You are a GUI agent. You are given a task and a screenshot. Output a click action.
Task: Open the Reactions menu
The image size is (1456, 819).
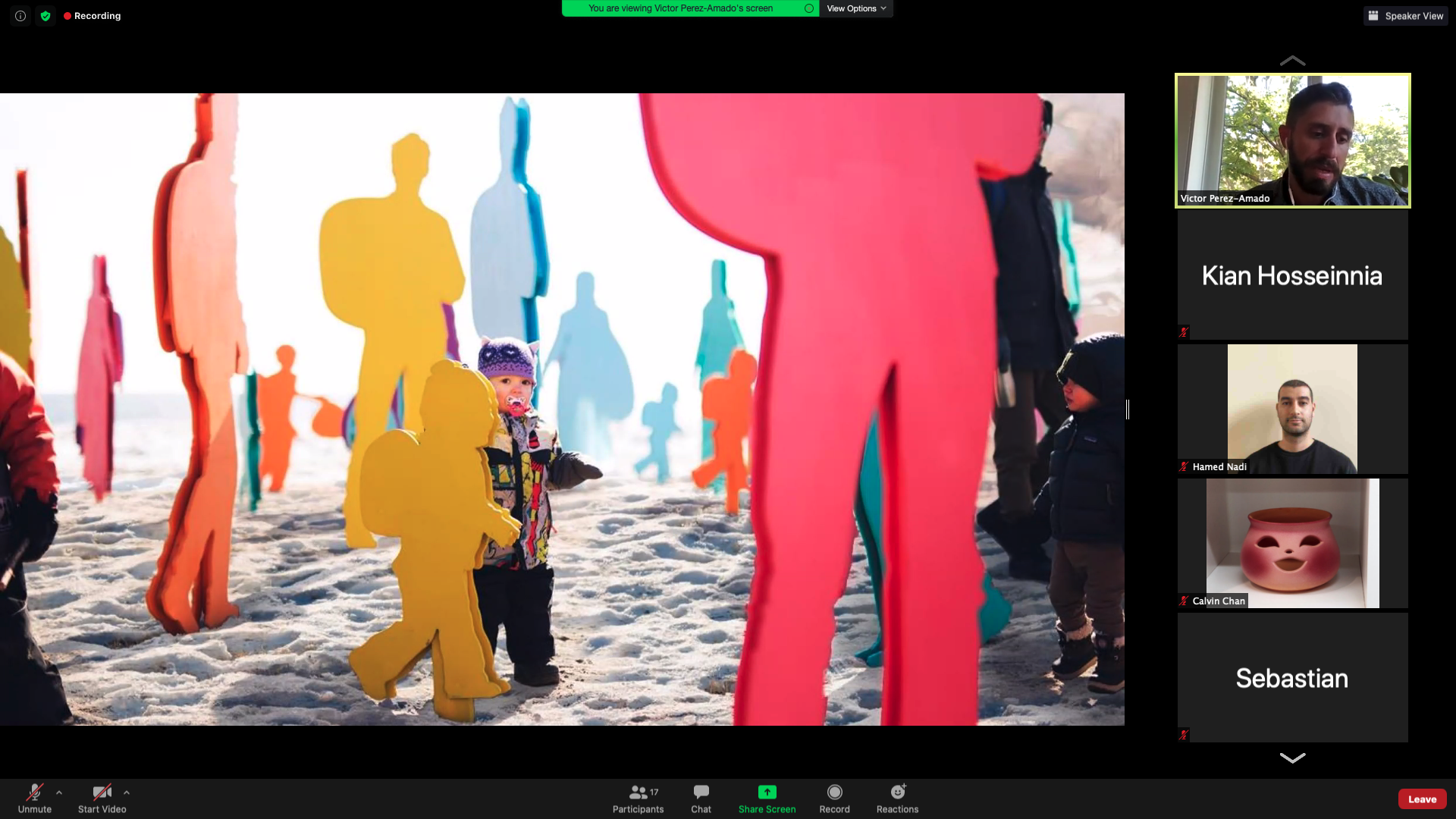point(898,799)
